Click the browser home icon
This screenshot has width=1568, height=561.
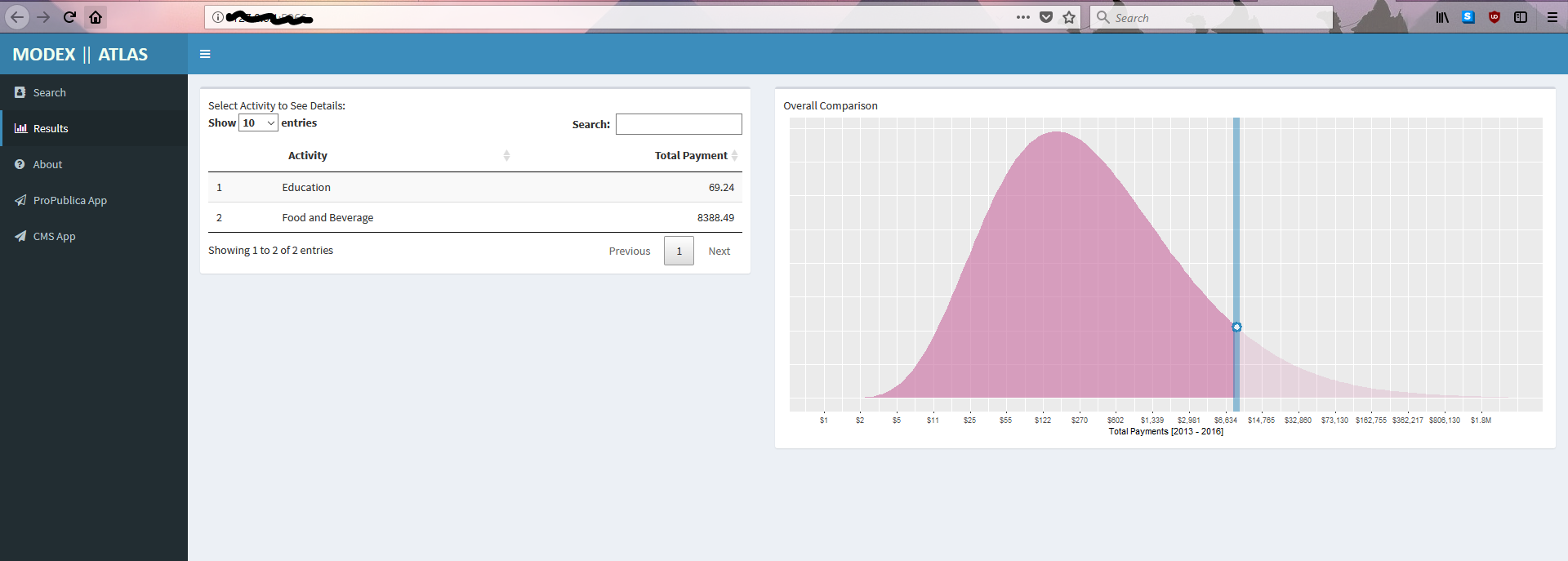96,17
